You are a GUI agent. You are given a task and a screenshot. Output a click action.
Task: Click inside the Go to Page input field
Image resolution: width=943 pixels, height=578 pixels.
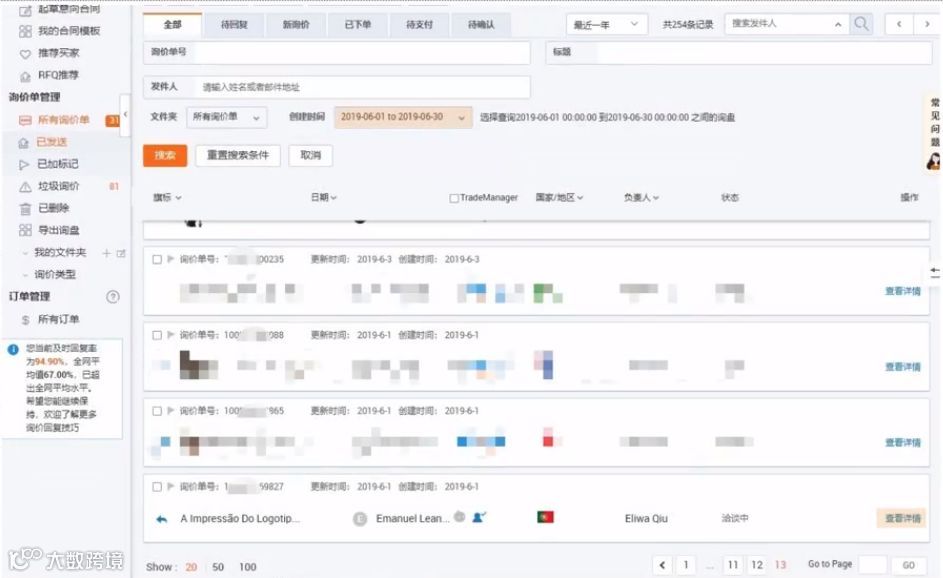(873, 564)
